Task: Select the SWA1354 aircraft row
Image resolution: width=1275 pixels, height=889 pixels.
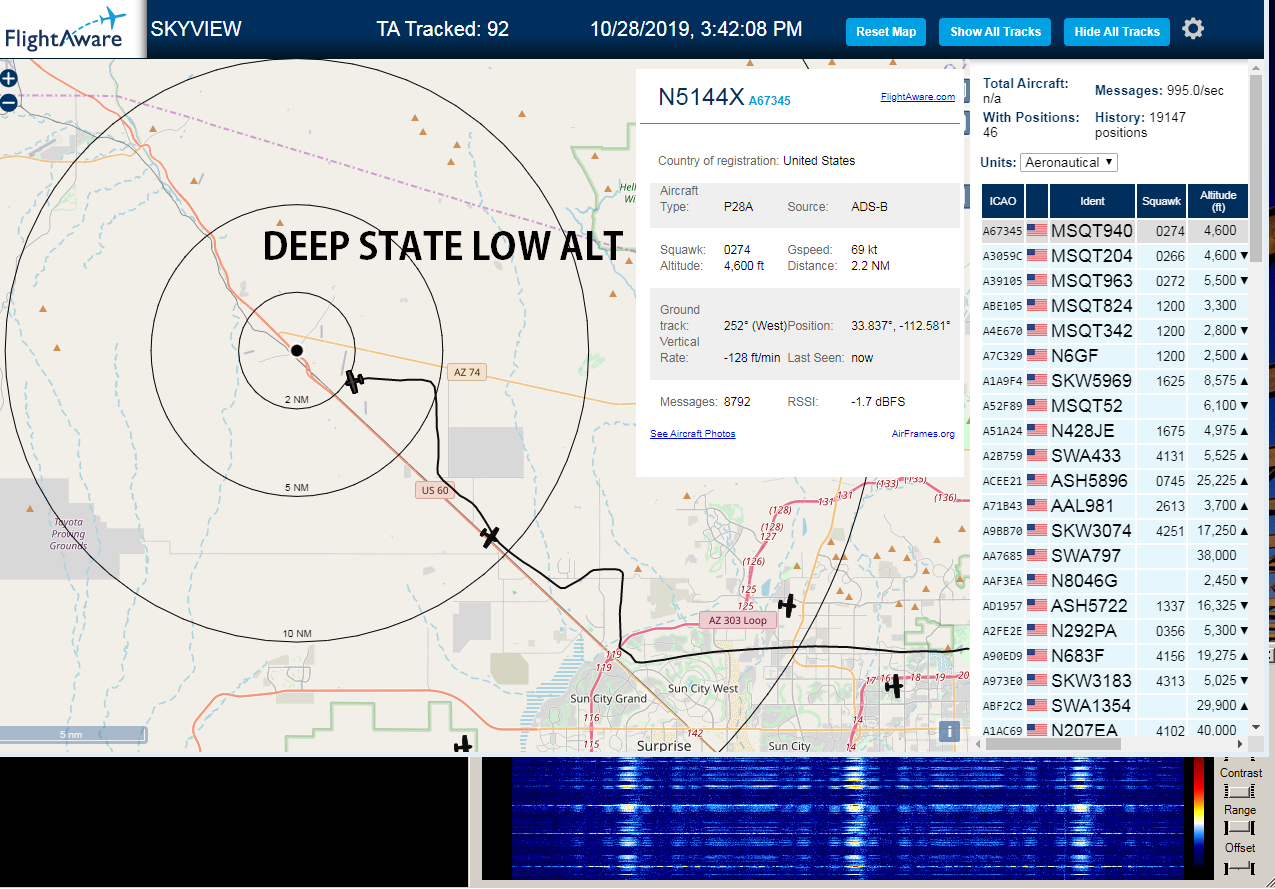Action: click(1115, 706)
